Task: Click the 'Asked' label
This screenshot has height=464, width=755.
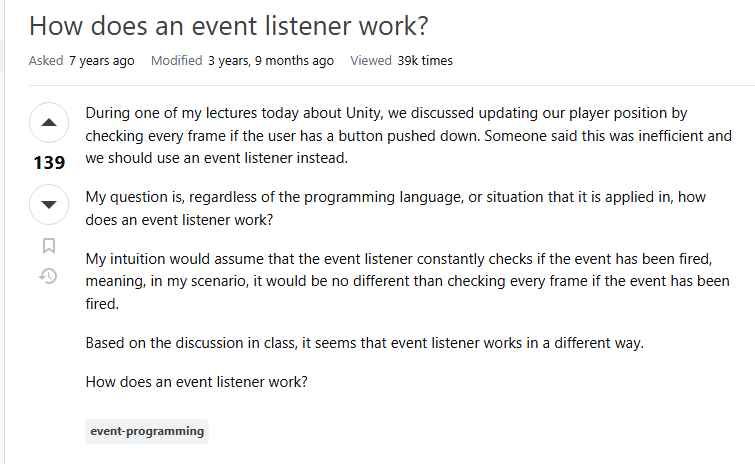Action: click(46, 61)
